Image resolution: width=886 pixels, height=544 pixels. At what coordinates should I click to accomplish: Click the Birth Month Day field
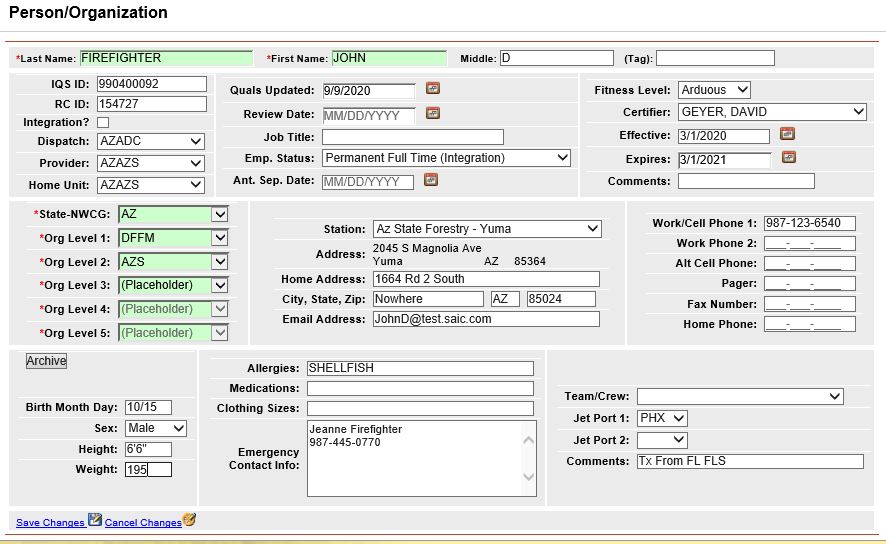tap(149, 407)
